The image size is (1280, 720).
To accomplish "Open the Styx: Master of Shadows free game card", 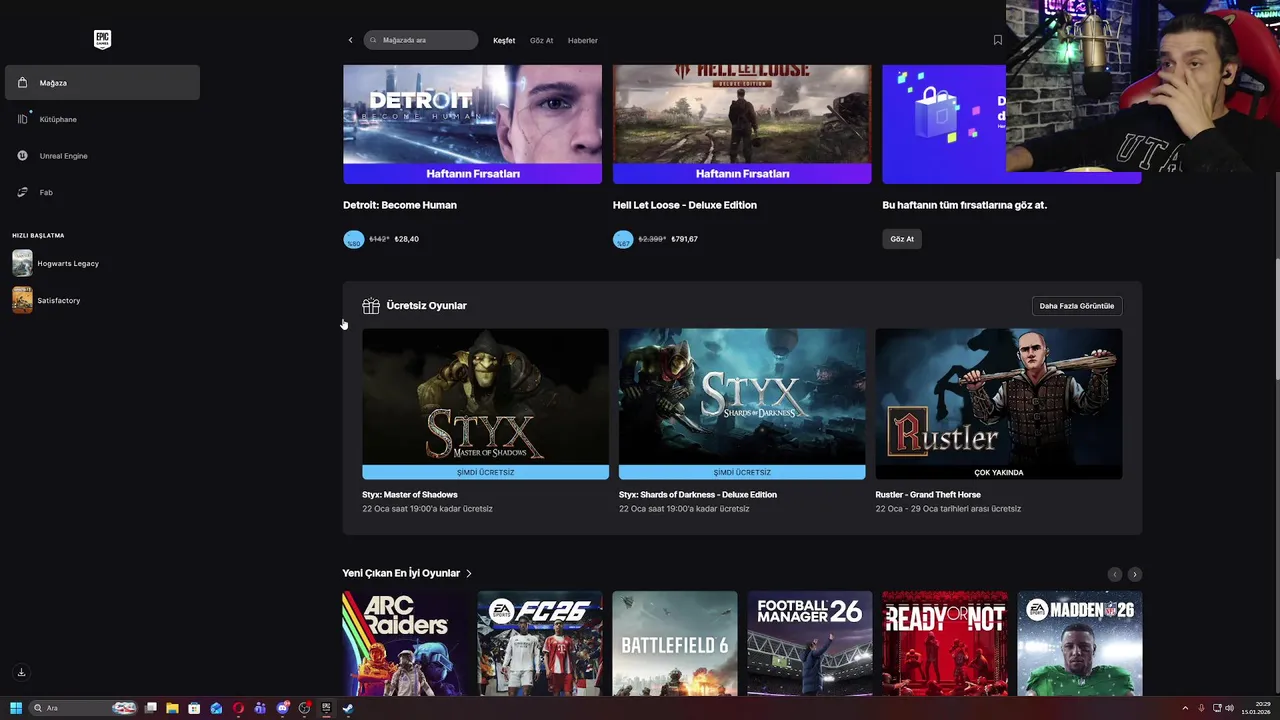I will pyautogui.click(x=485, y=404).
